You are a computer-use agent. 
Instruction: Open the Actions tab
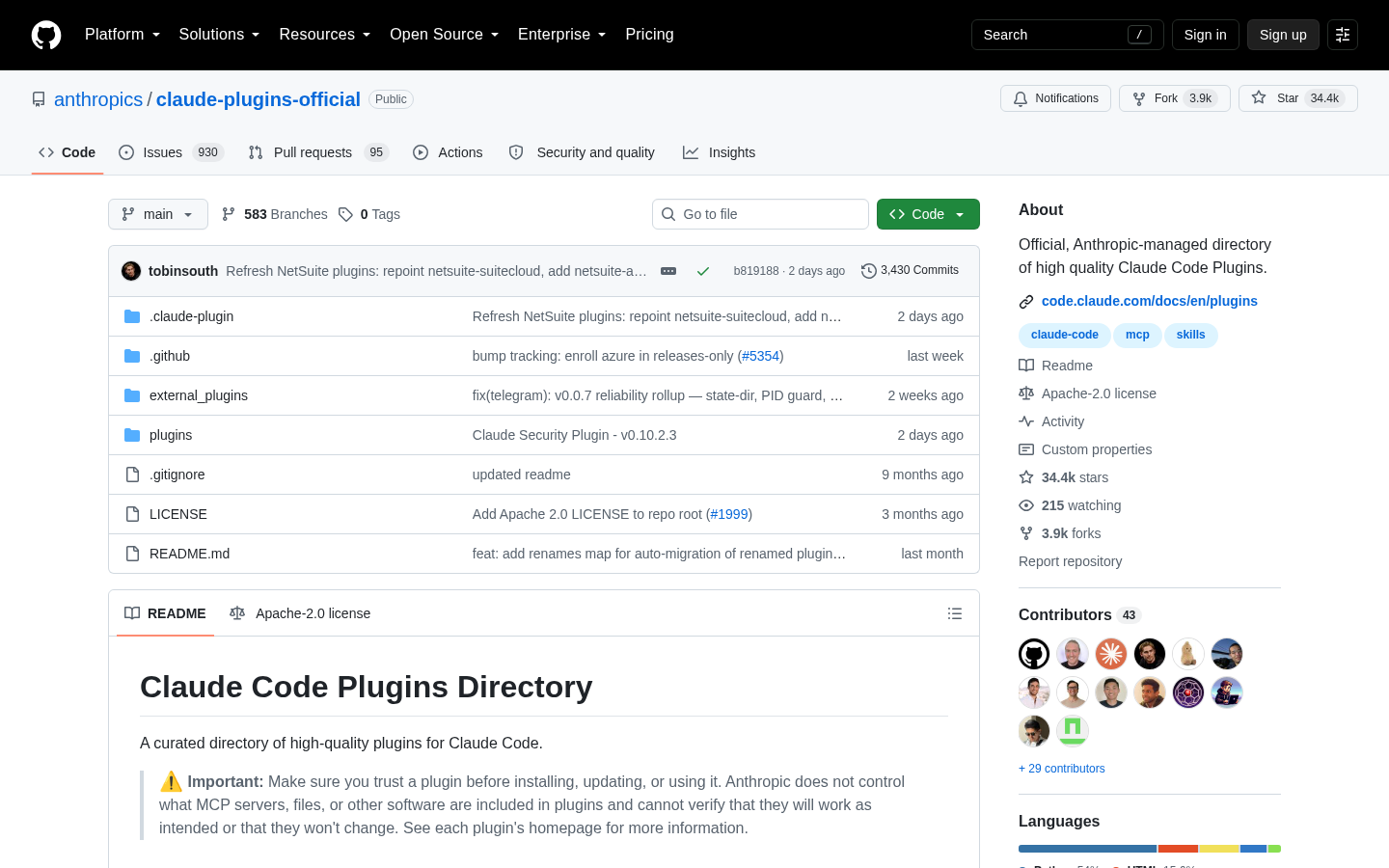[448, 152]
